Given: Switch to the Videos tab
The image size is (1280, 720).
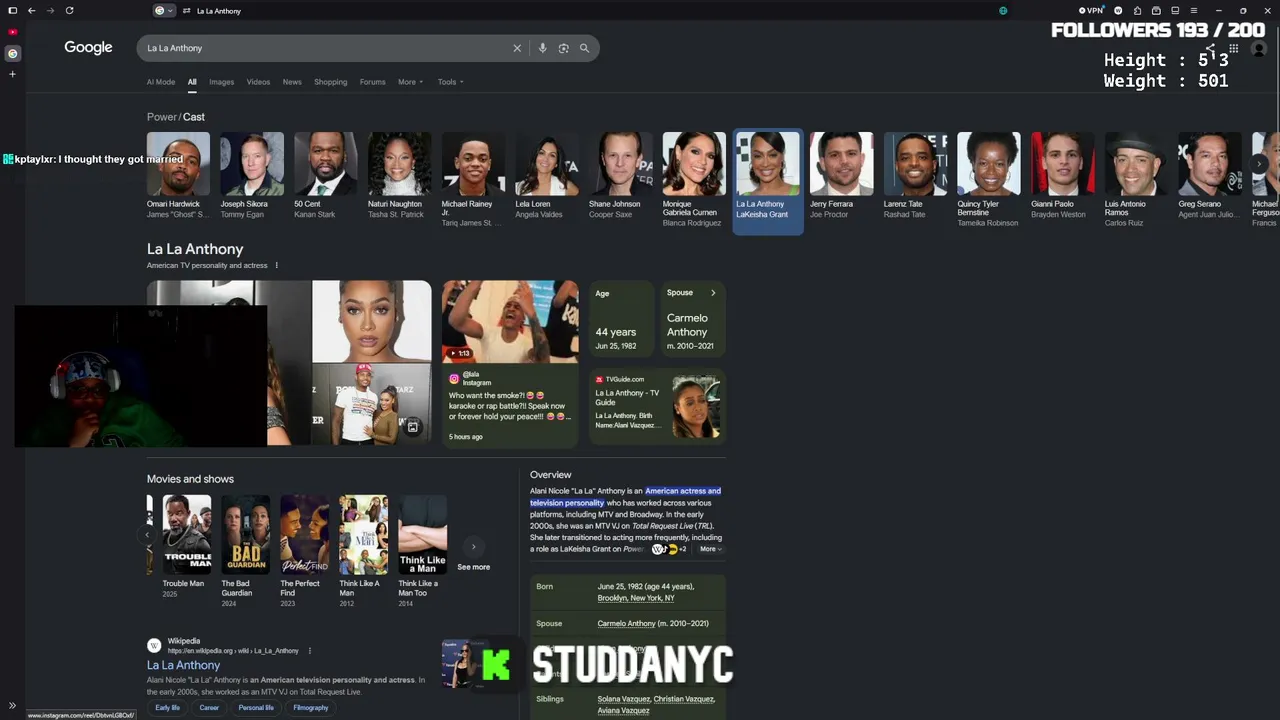Looking at the screenshot, I should coord(258,82).
